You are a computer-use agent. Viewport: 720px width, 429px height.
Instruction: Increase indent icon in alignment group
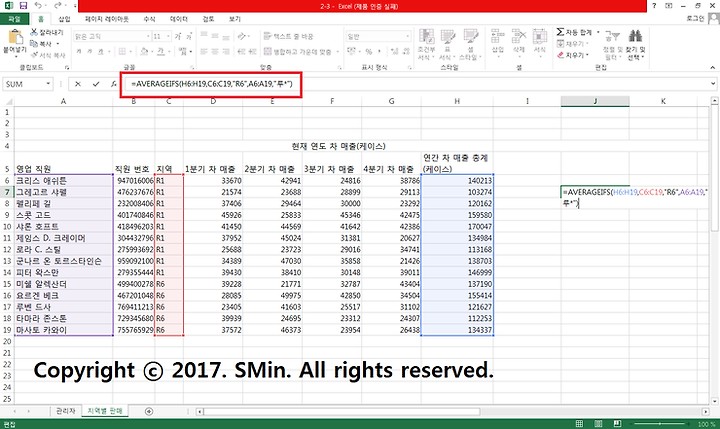pos(252,51)
